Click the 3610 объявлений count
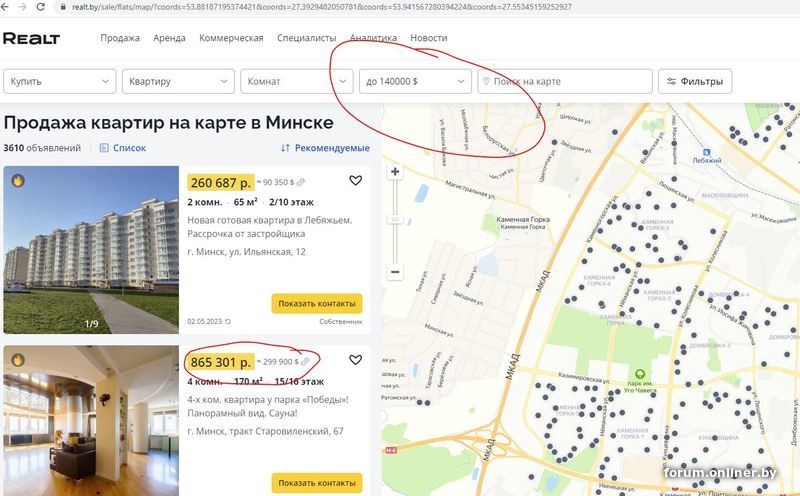The height and width of the screenshot is (496, 800). (x=42, y=148)
